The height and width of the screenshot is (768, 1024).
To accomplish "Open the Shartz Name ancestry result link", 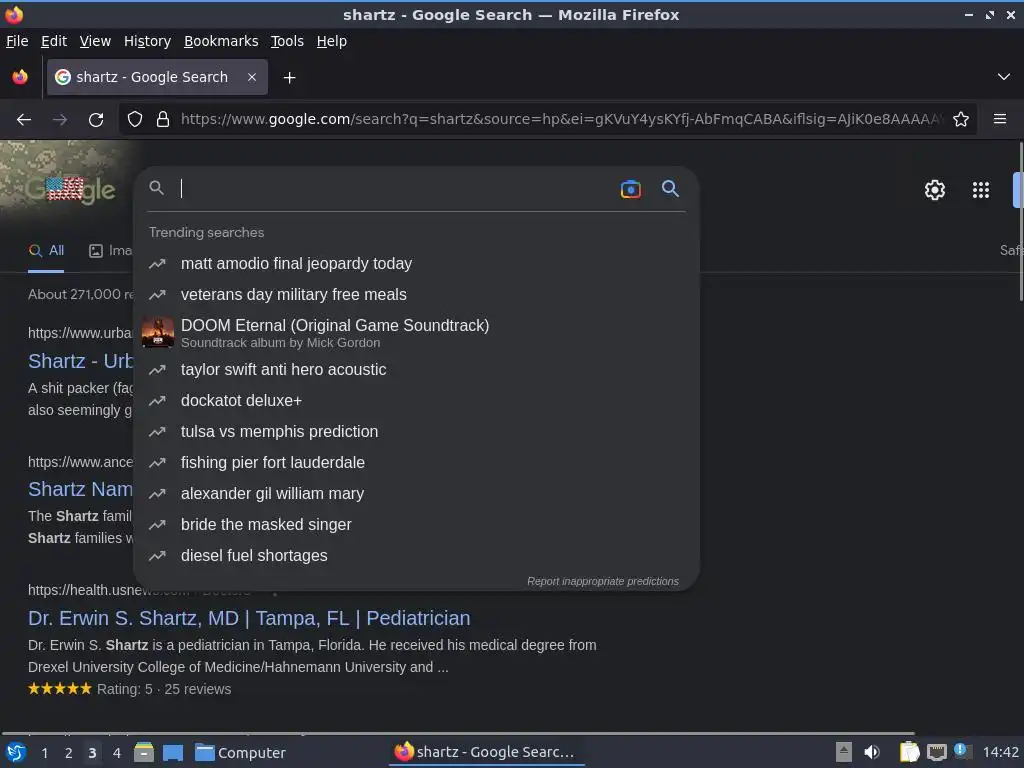I will point(80,489).
